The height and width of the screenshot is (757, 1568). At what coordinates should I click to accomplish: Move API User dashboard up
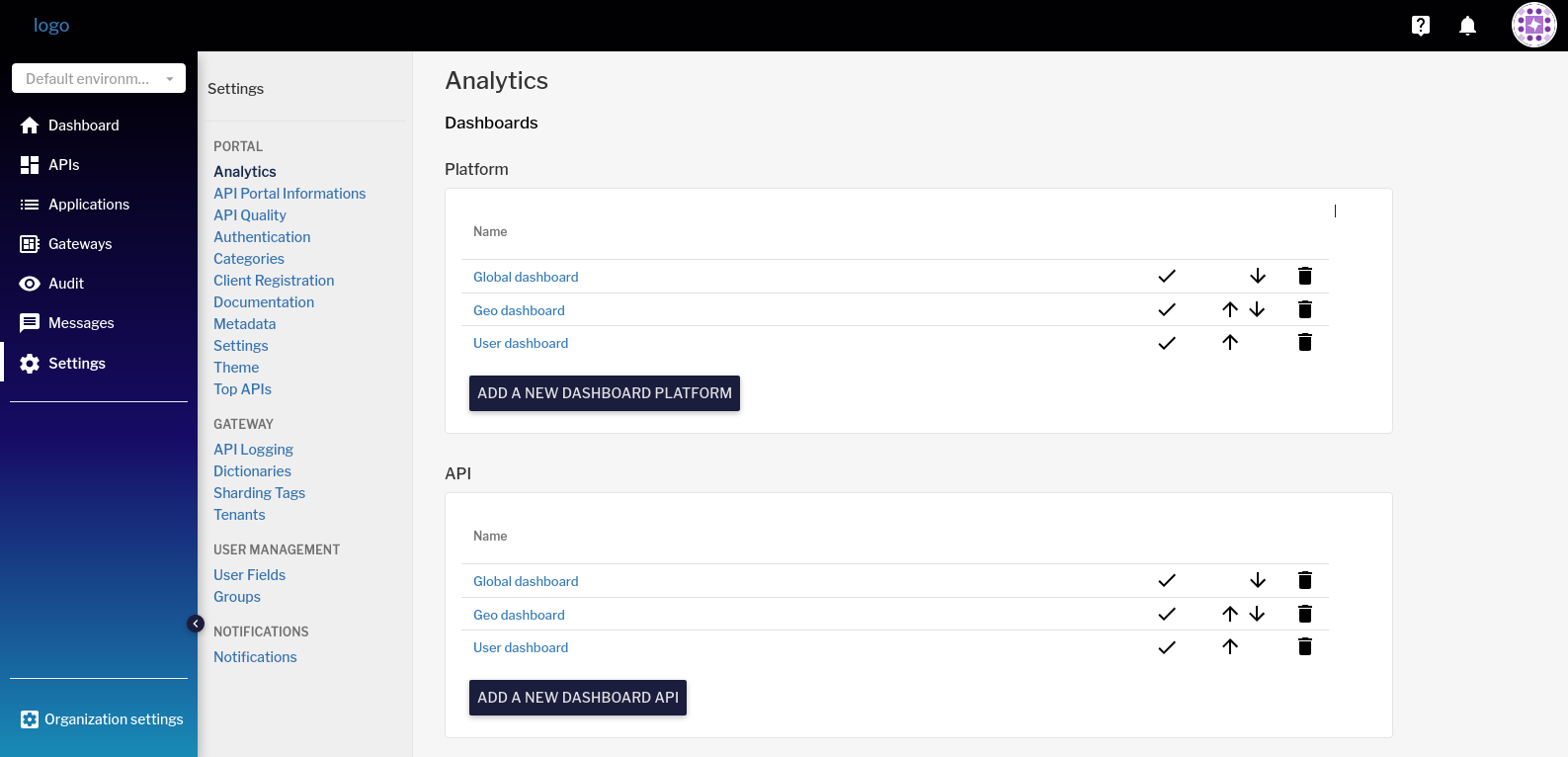coord(1229,646)
